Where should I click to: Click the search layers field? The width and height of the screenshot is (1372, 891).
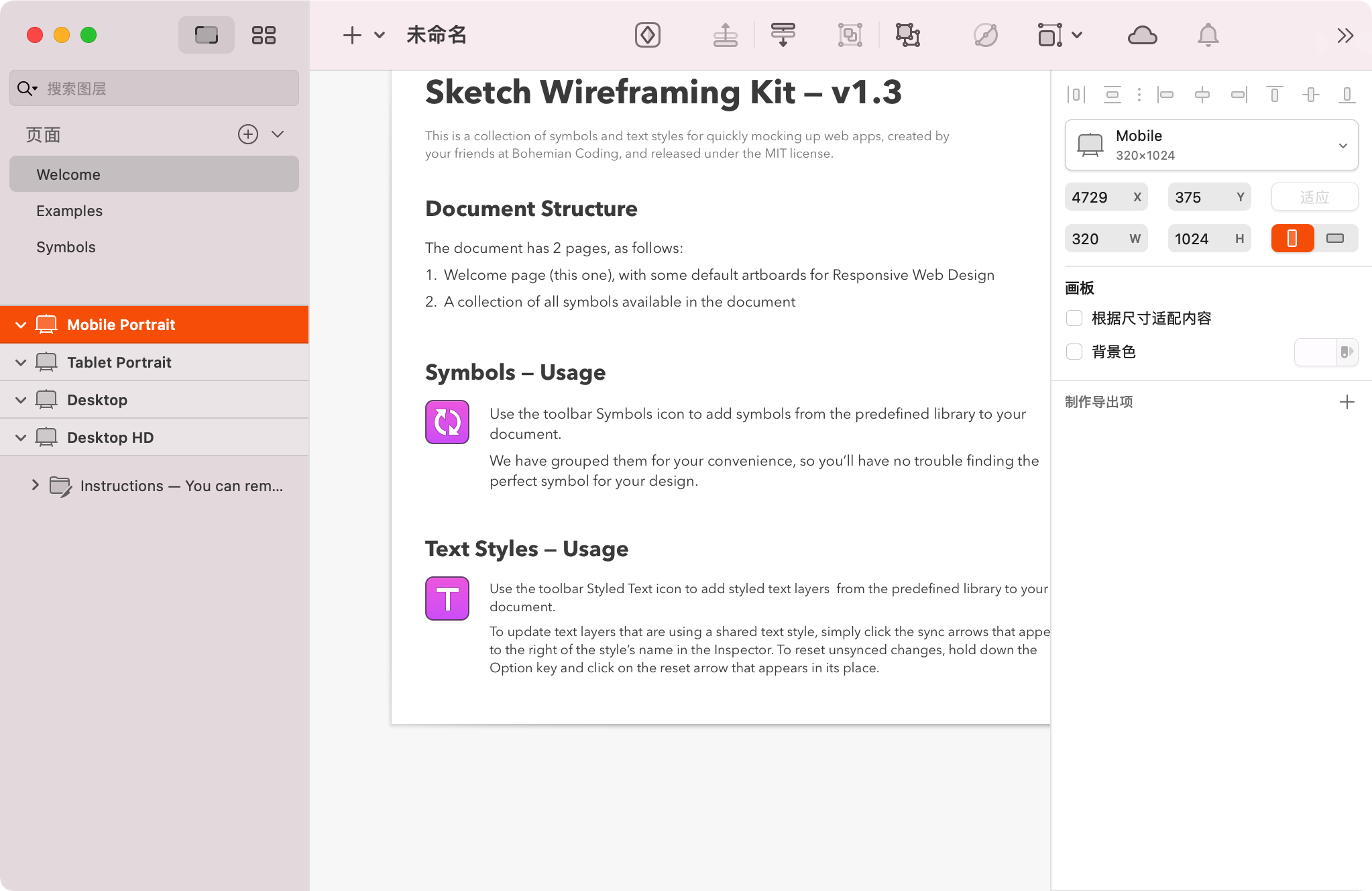point(154,88)
